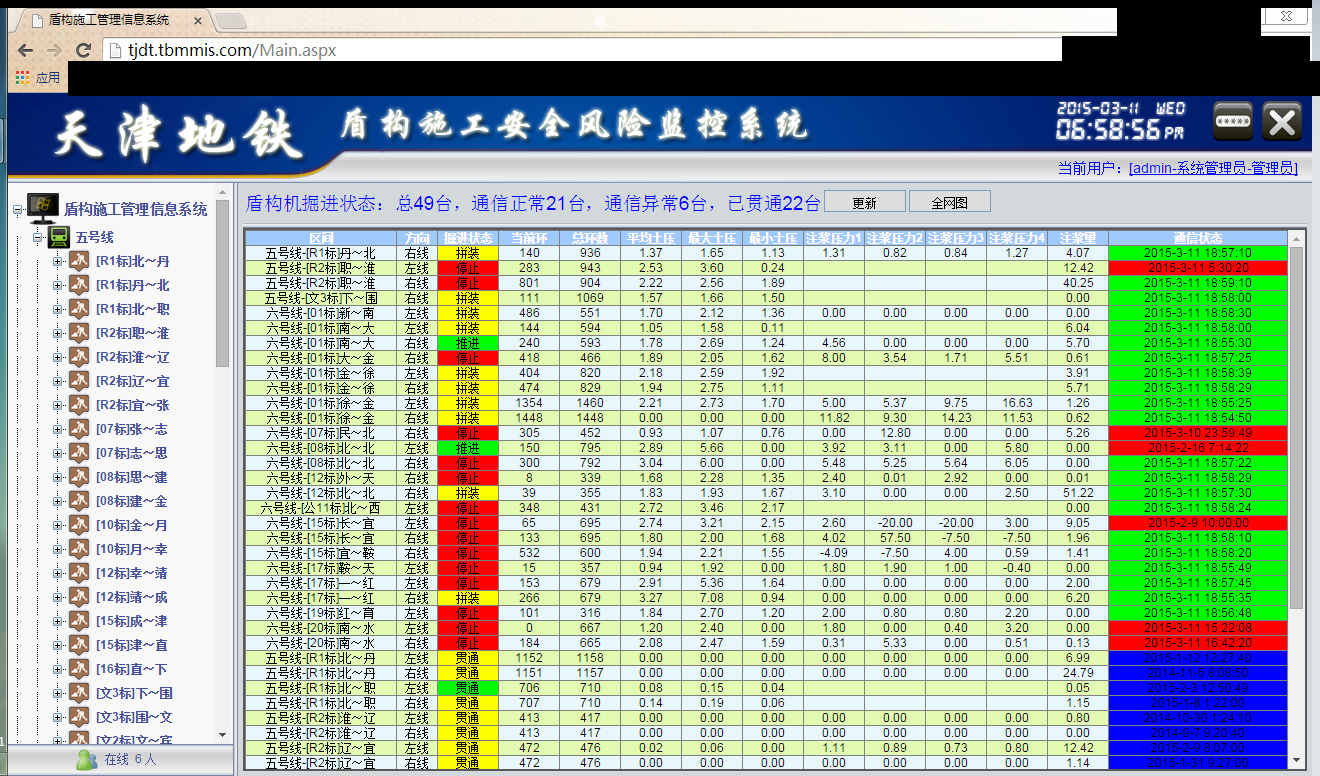The width and height of the screenshot is (1320, 776).
Task: Click the 当前环 column header
Action: [x=529, y=238]
